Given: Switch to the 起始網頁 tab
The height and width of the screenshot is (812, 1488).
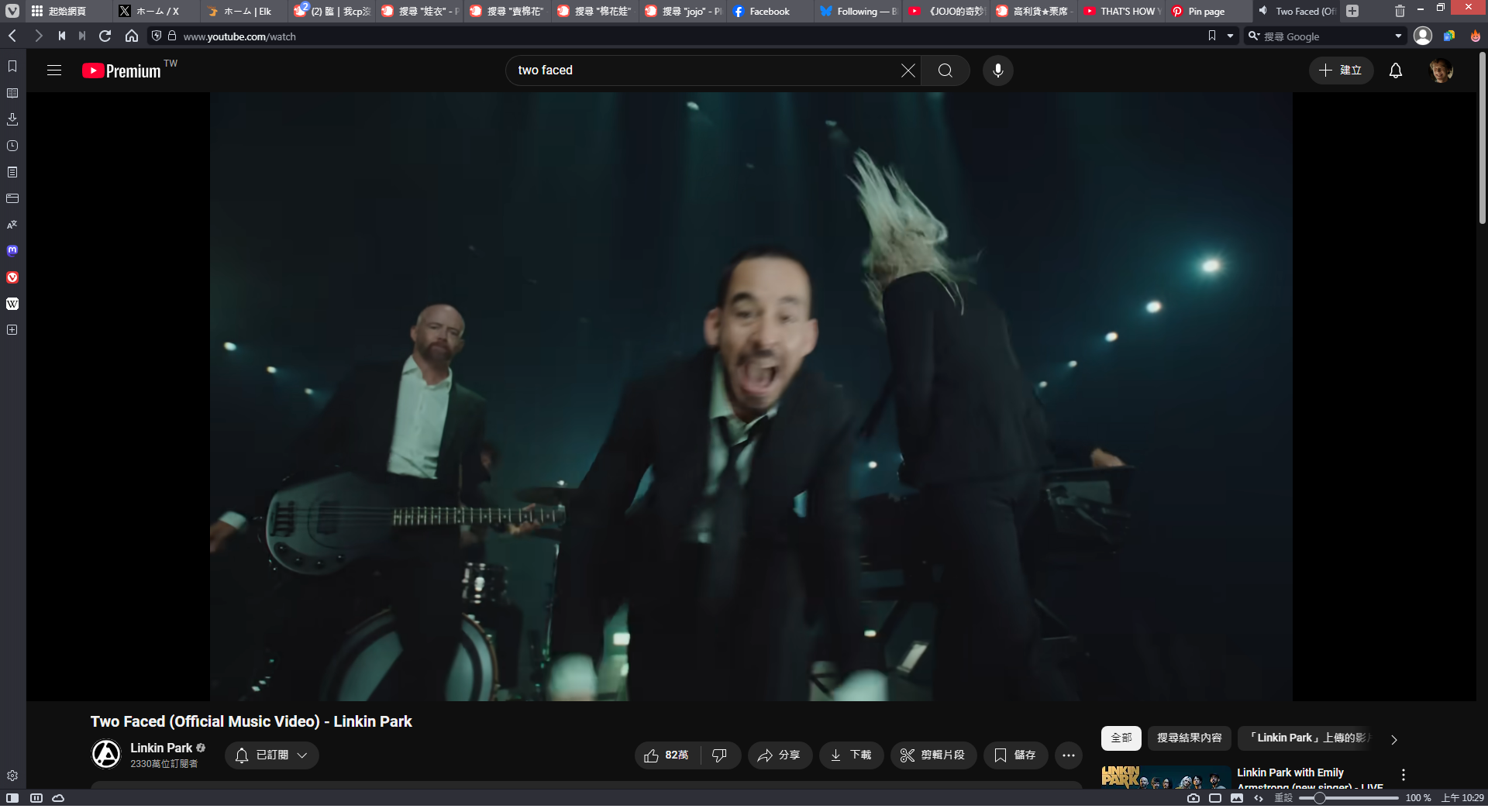Looking at the screenshot, I should (x=68, y=11).
